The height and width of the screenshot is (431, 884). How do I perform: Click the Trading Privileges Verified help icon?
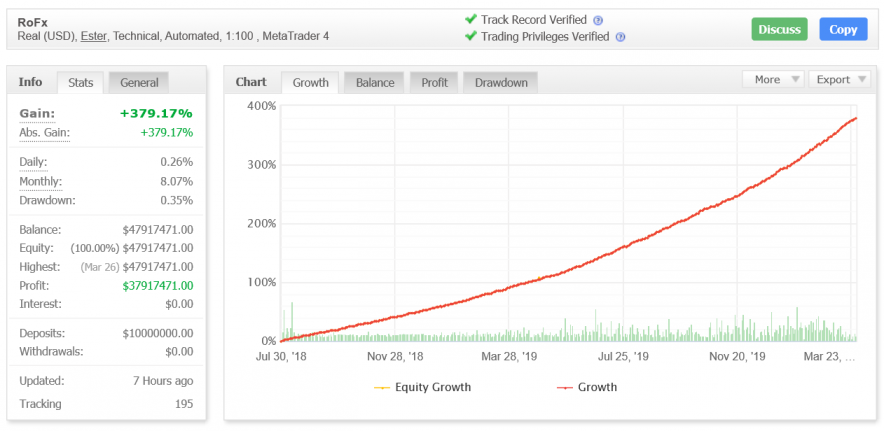(620, 38)
